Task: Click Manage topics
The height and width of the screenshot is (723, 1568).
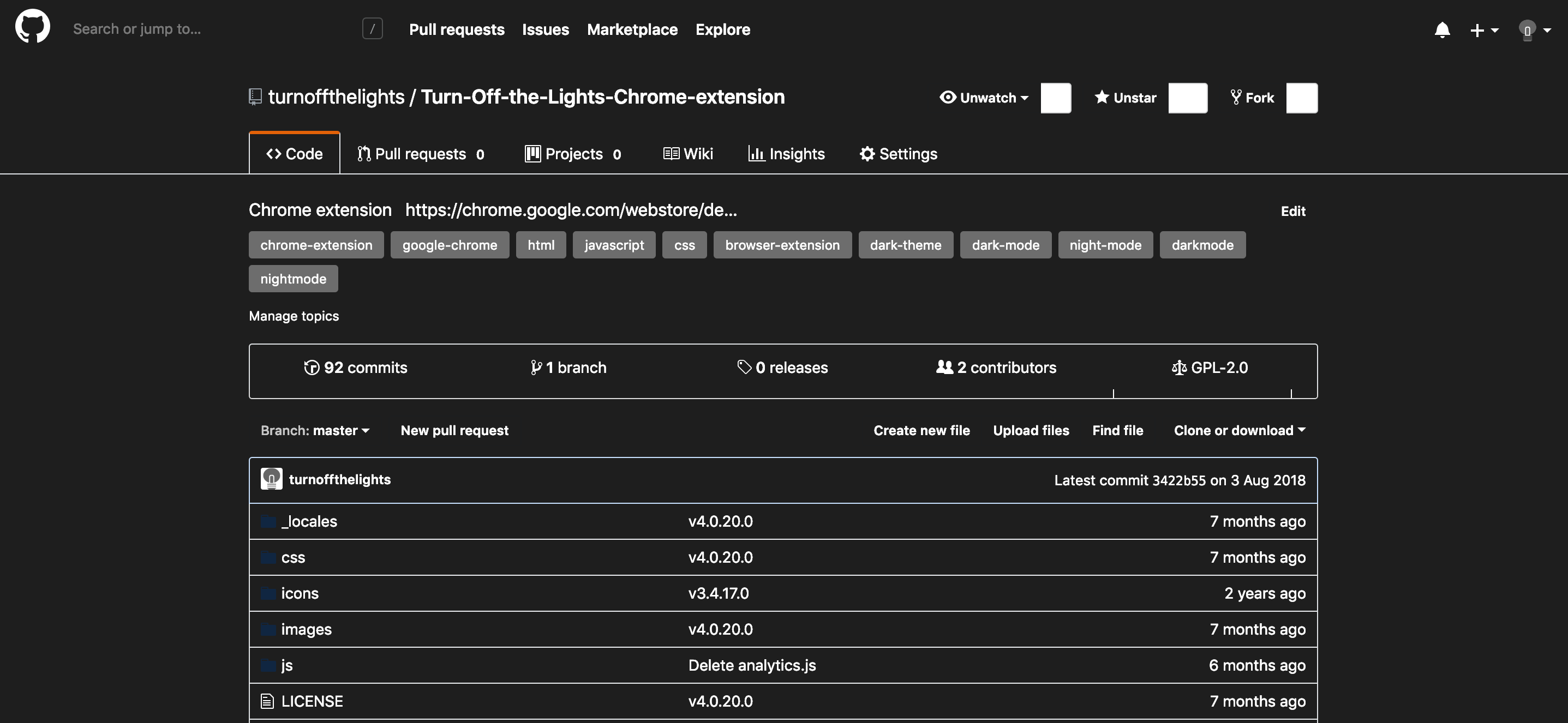Action: pyautogui.click(x=294, y=316)
